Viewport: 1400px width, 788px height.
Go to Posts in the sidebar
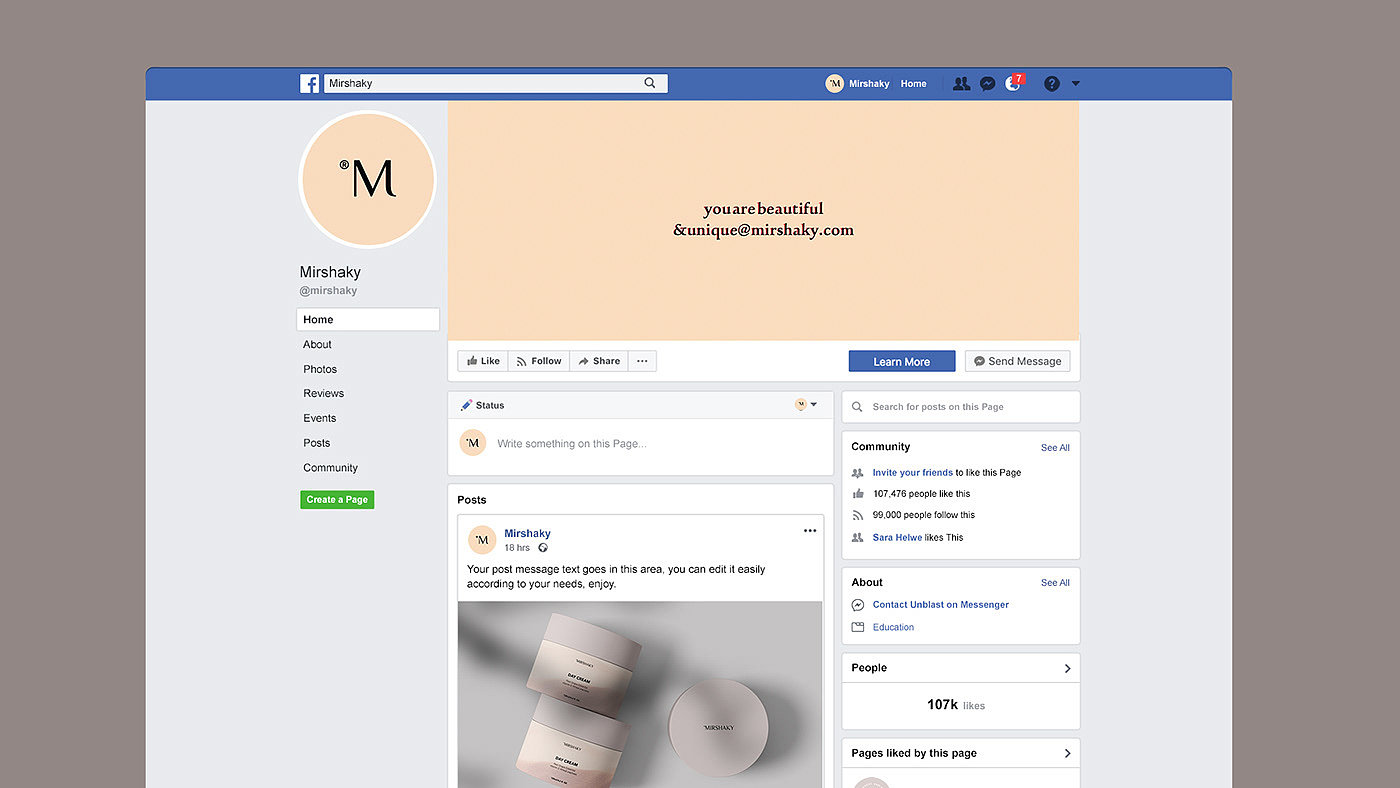pyautogui.click(x=316, y=443)
